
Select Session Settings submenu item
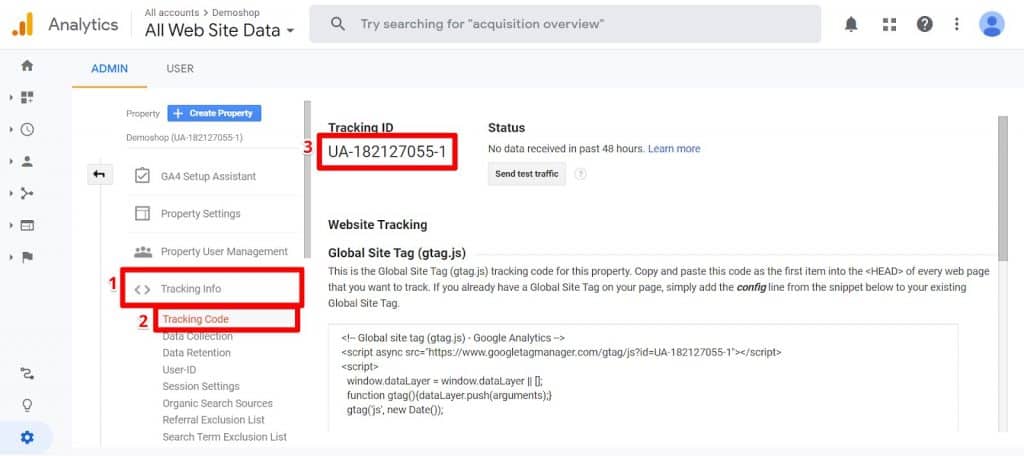tap(201, 386)
